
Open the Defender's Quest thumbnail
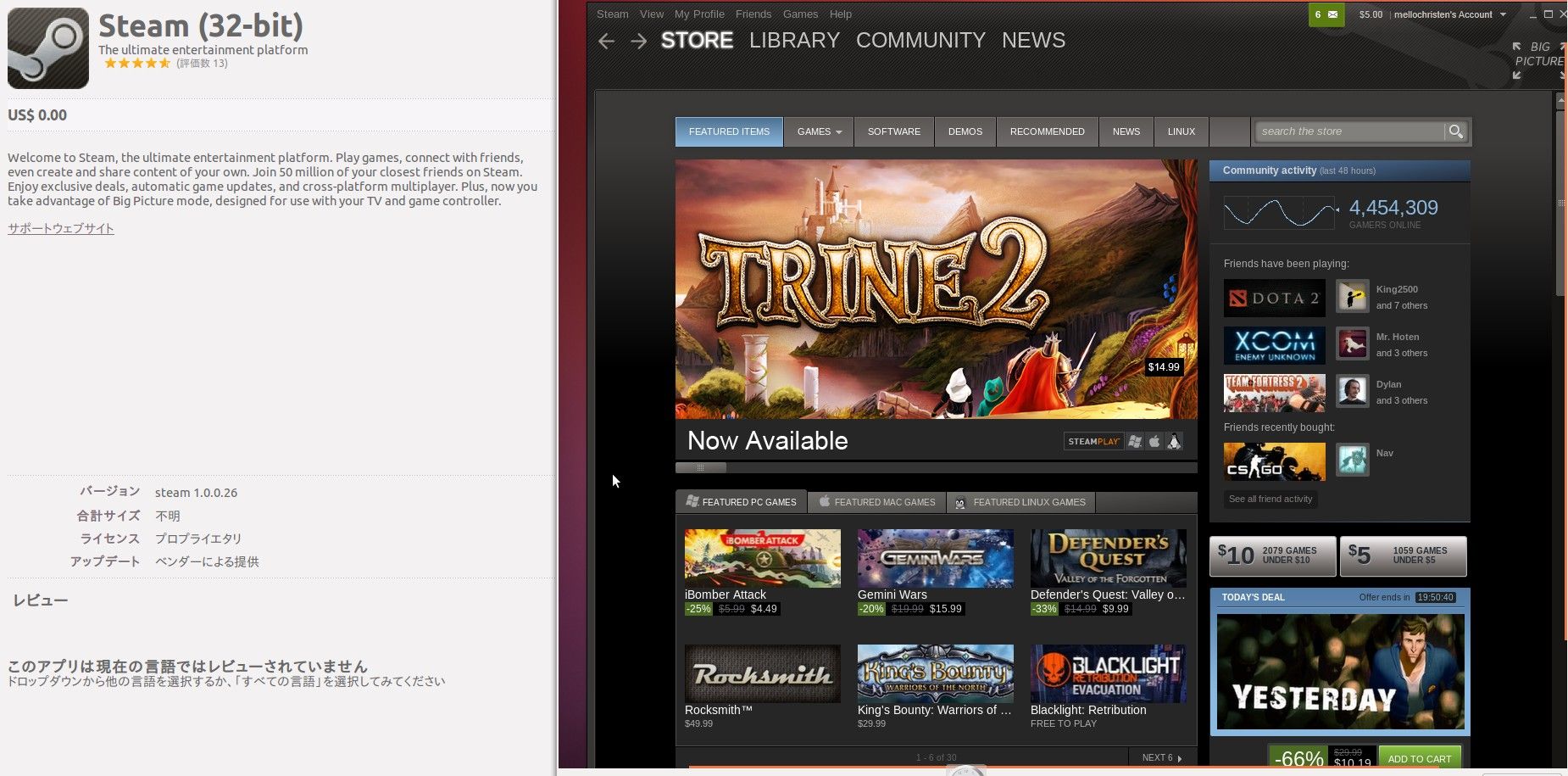pos(1109,558)
